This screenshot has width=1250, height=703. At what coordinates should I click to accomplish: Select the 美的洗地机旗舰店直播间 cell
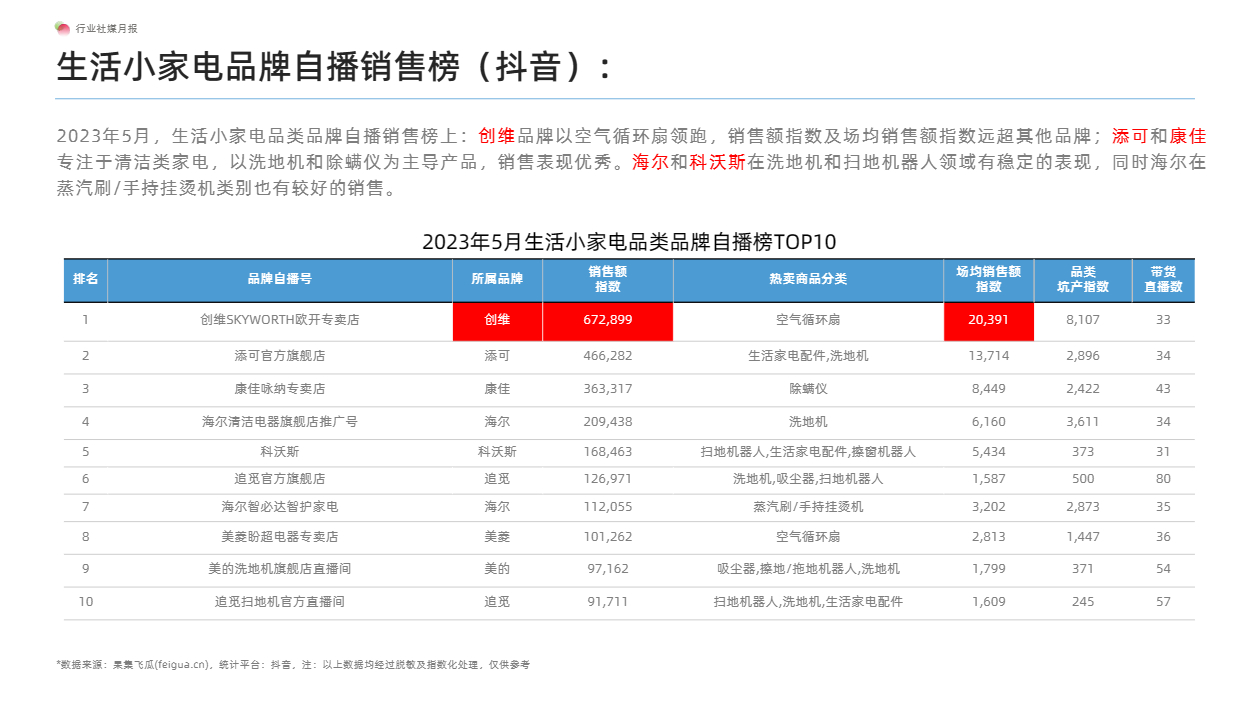[x=280, y=570]
